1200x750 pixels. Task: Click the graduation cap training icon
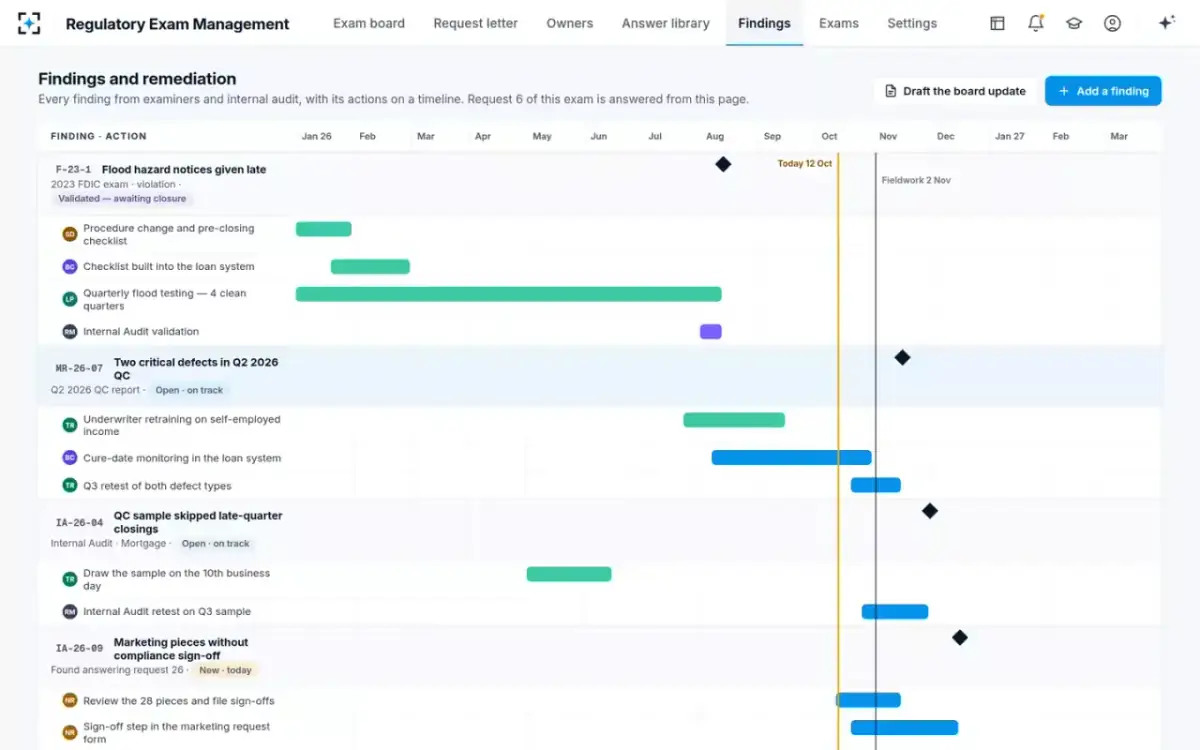pos(1074,23)
